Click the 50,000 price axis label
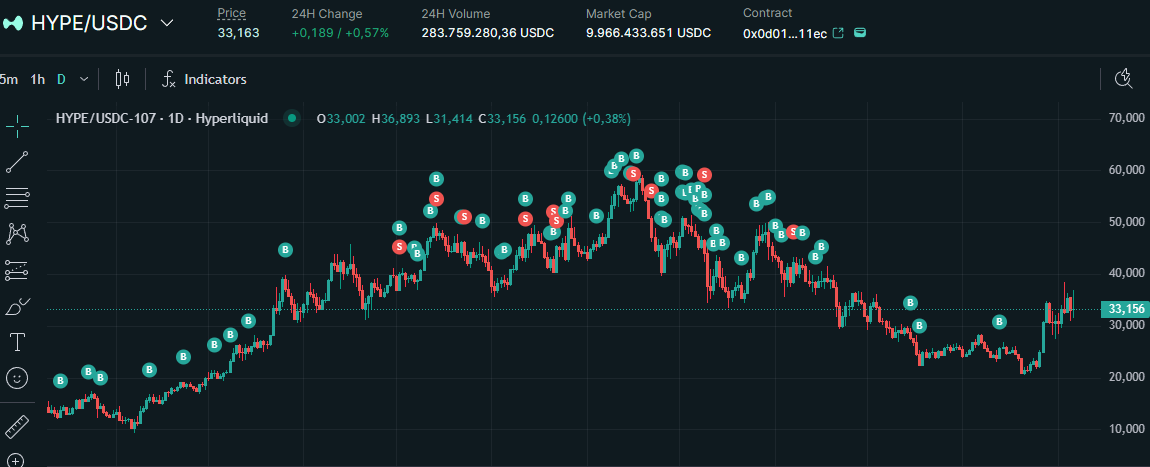The height and width of the screenshot is (467, 1150). (x=1125, y=221)
